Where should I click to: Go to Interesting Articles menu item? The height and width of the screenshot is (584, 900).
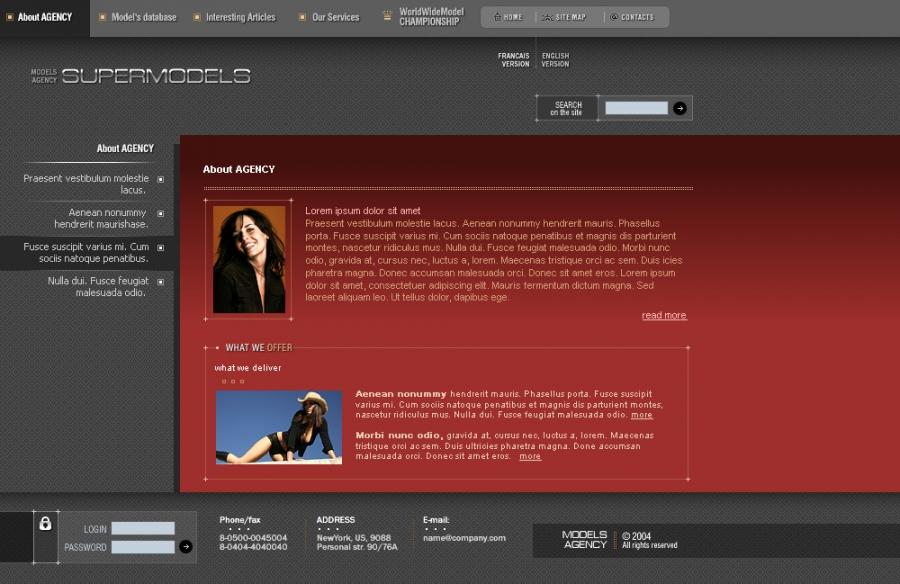point(240,17)
